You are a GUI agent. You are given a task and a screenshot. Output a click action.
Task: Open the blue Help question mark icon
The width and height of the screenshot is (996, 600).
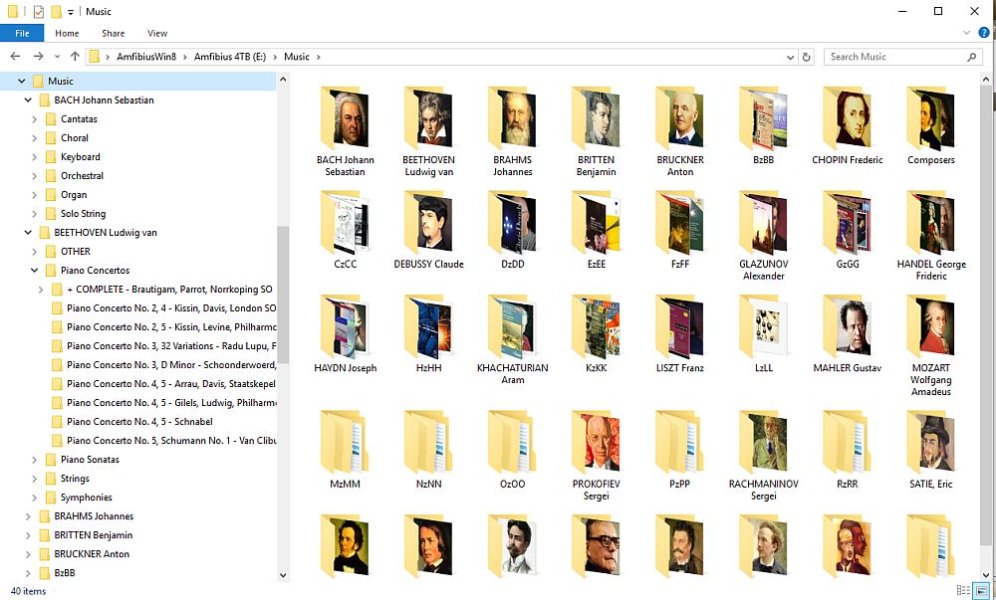[x=983, y=33]
